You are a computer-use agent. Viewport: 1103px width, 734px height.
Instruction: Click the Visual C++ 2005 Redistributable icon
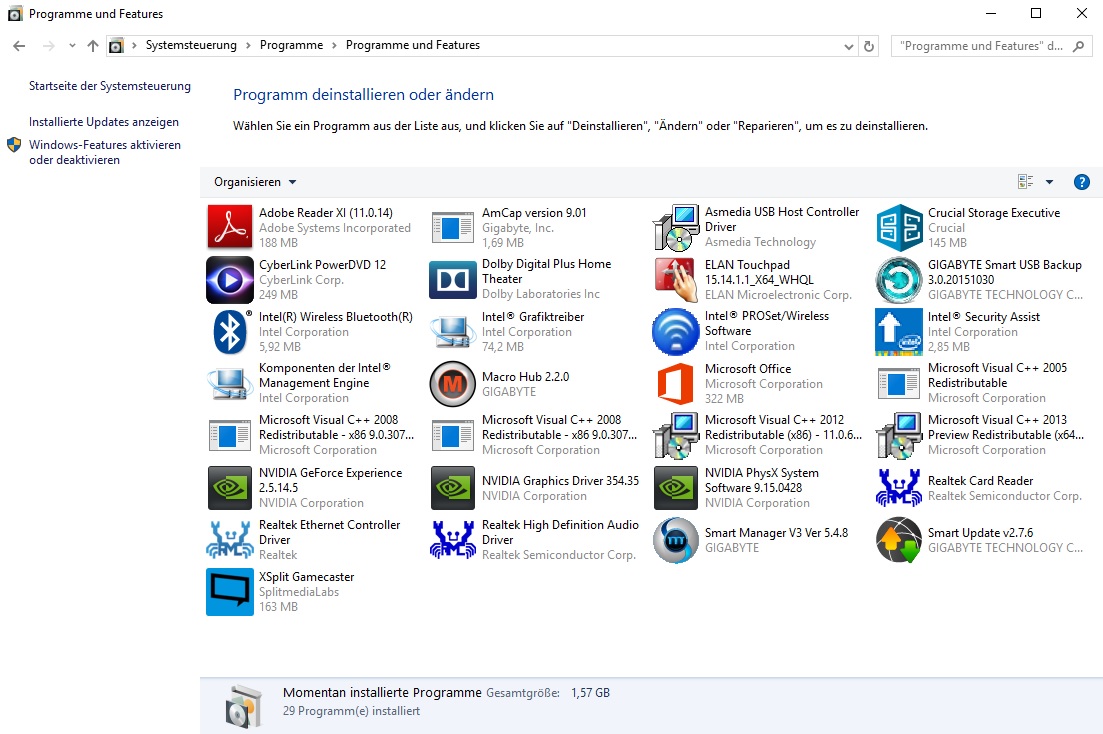click(x=899, y=384)
